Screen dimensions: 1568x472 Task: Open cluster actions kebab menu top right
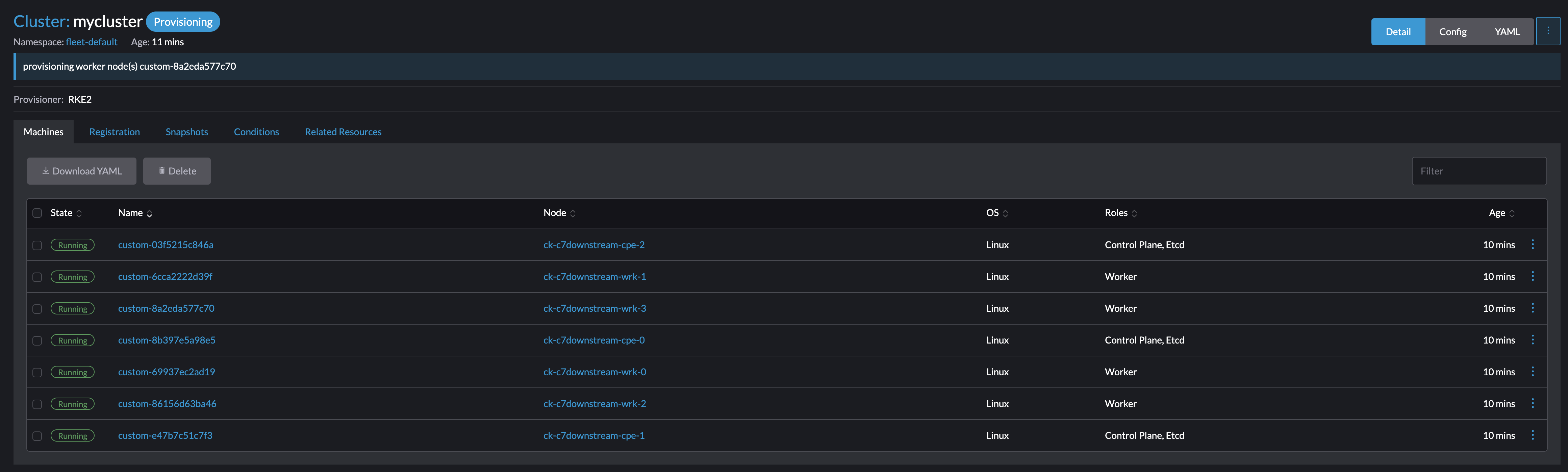click(1548, 31)
